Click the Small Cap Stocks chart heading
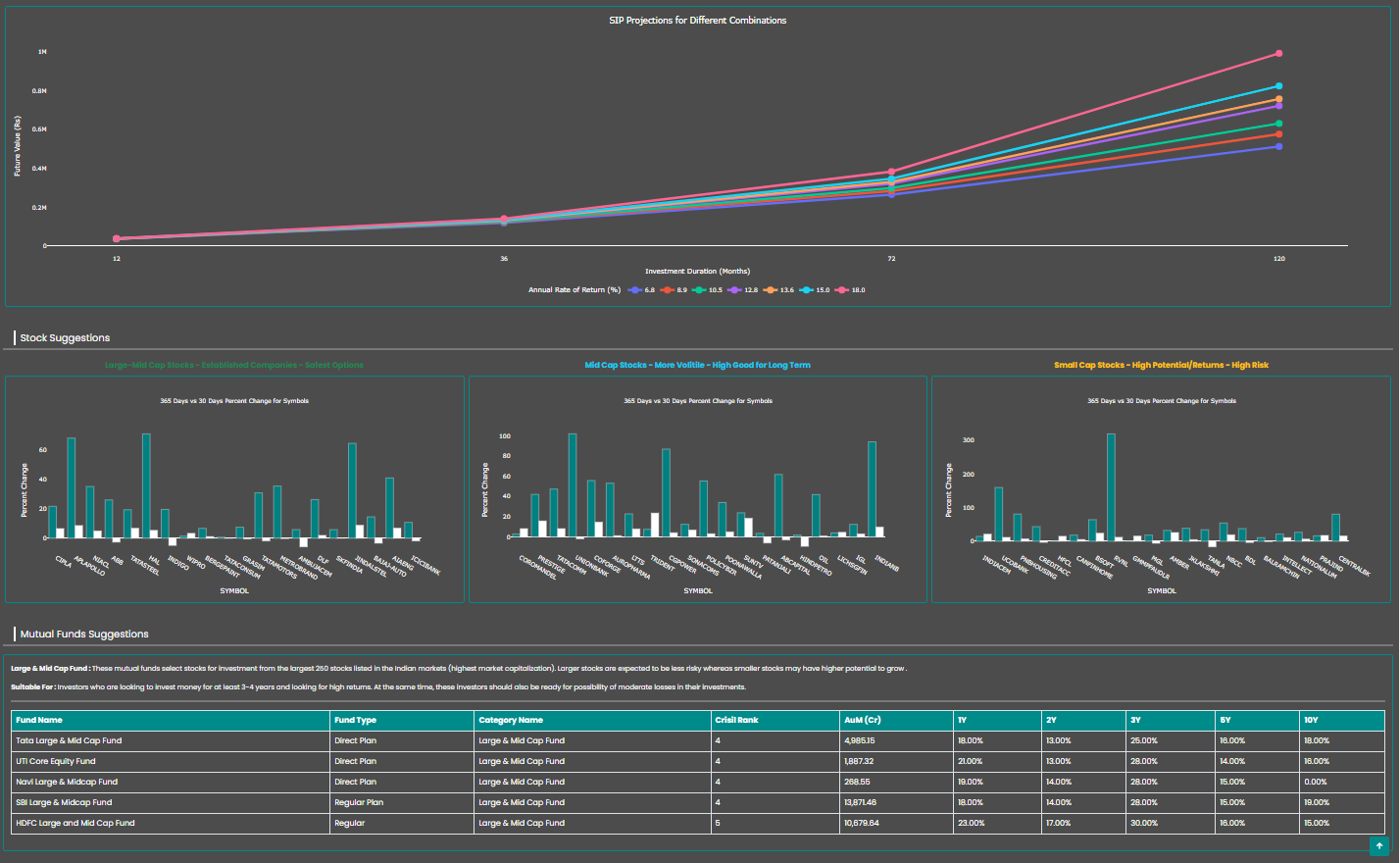This screenshot has height=863, width=1400. coord(1161,365)
